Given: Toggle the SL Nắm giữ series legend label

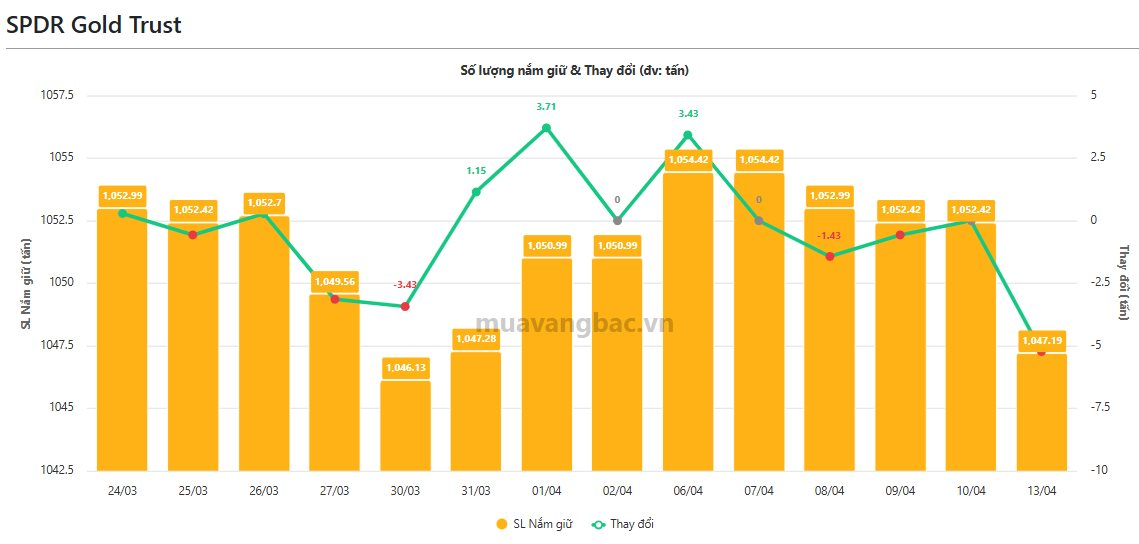Looking at the screenshot, I should pos(542,524).
